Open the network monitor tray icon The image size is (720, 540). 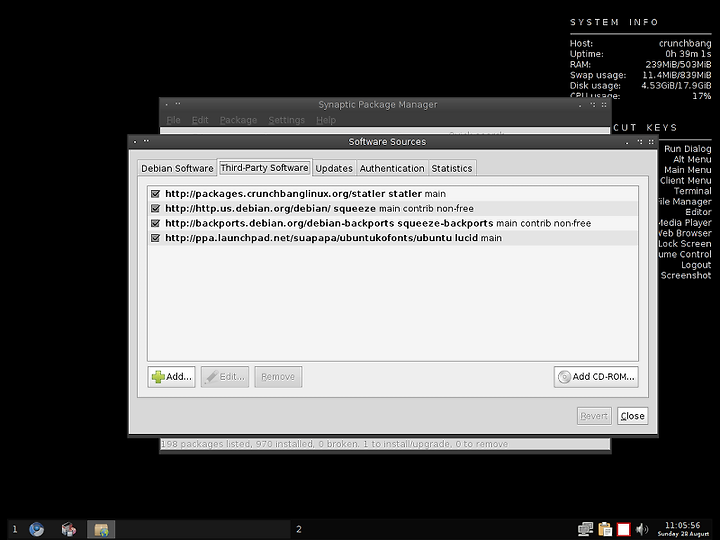585,529
